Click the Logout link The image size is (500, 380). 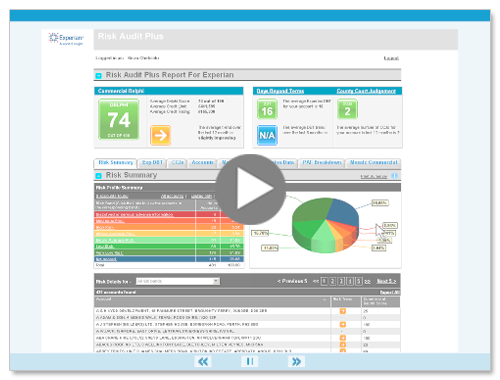click(391, 58)
